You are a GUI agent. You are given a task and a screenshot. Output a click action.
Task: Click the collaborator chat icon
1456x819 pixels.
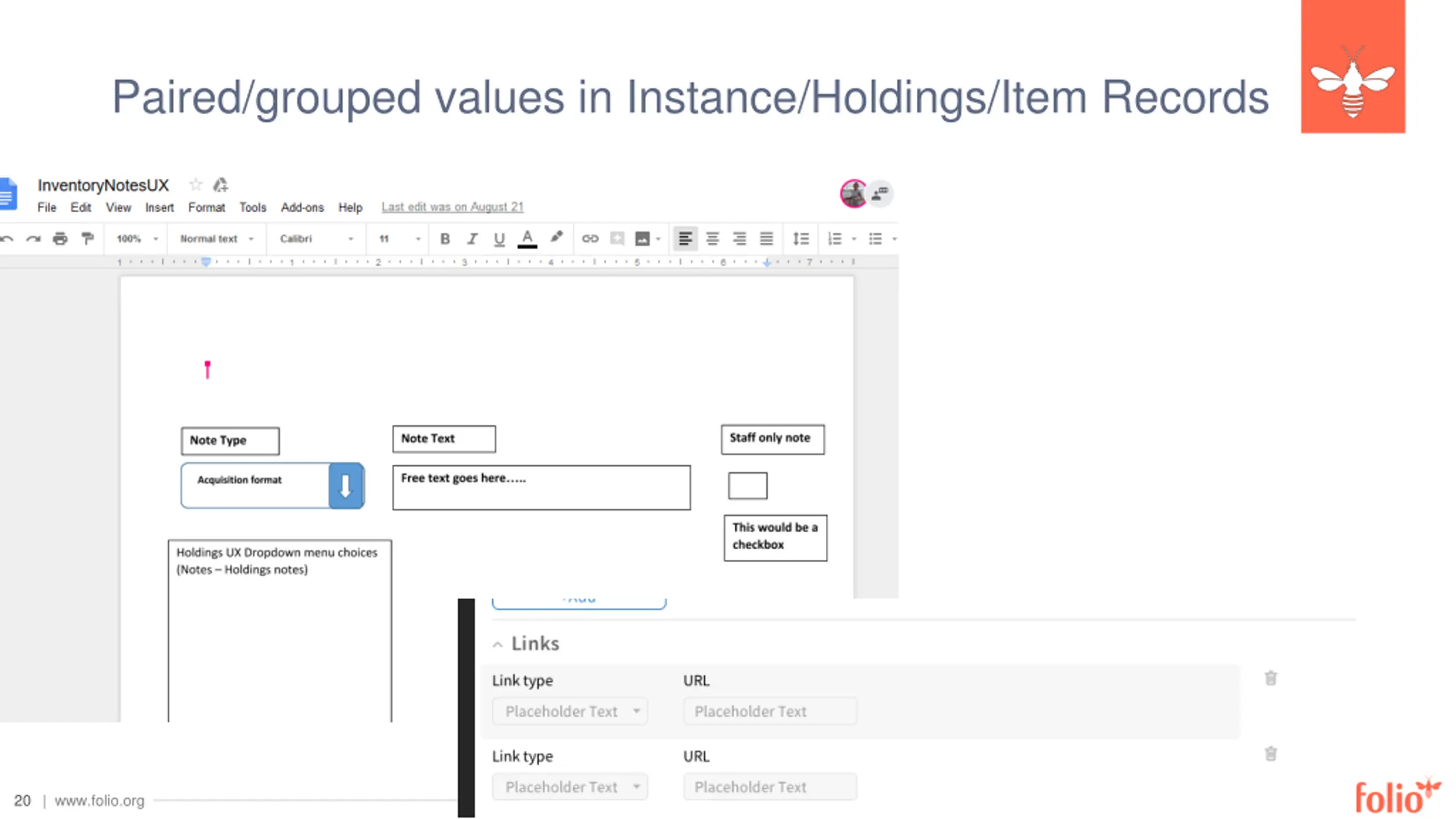(880, 194)
